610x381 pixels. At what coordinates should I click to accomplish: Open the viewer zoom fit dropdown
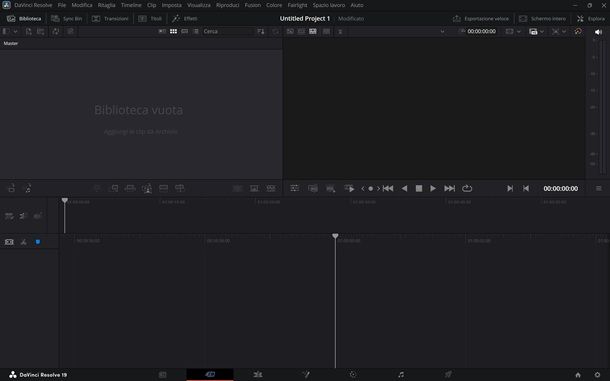tap(559, 32)
